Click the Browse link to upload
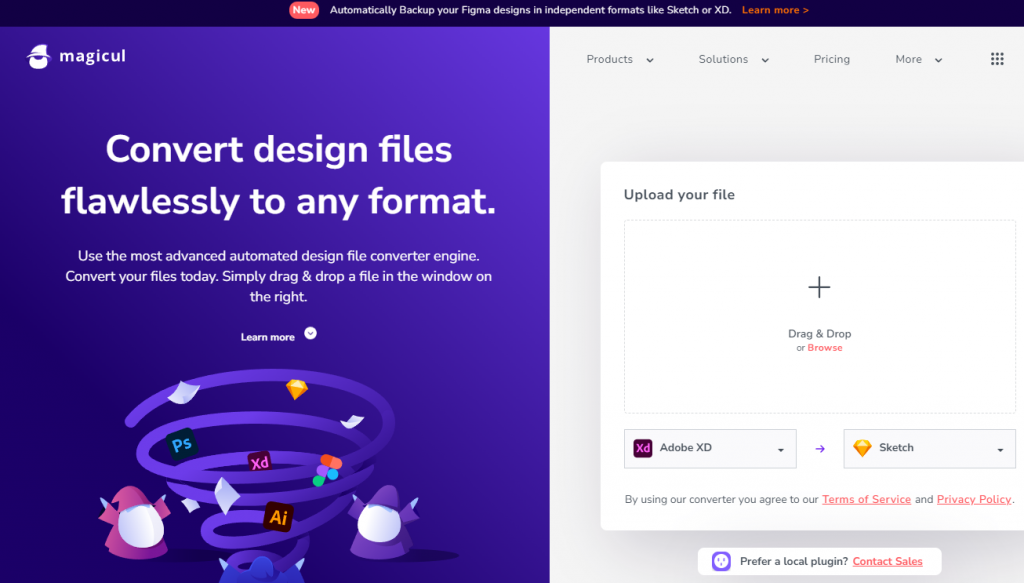The image size is (1024, 583). pyautogui.click(x=825, y=347)
